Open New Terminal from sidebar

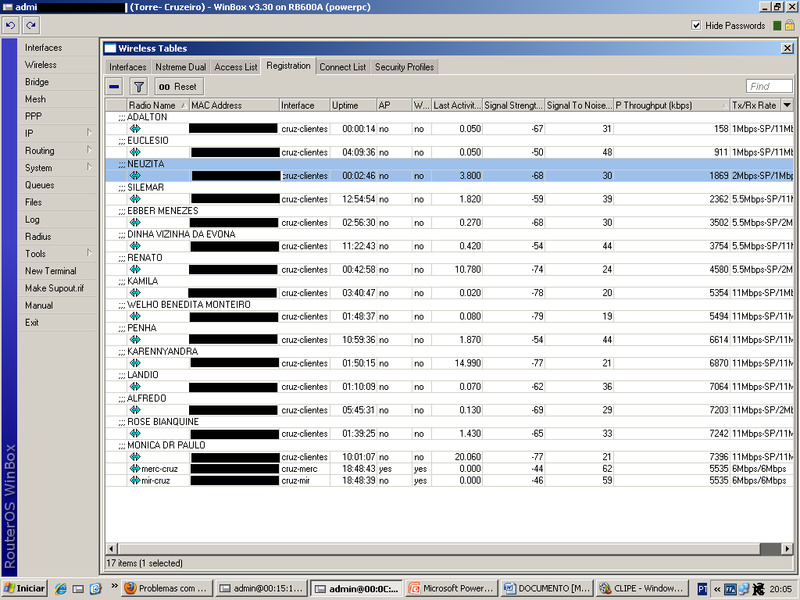[x=51, y=271]
